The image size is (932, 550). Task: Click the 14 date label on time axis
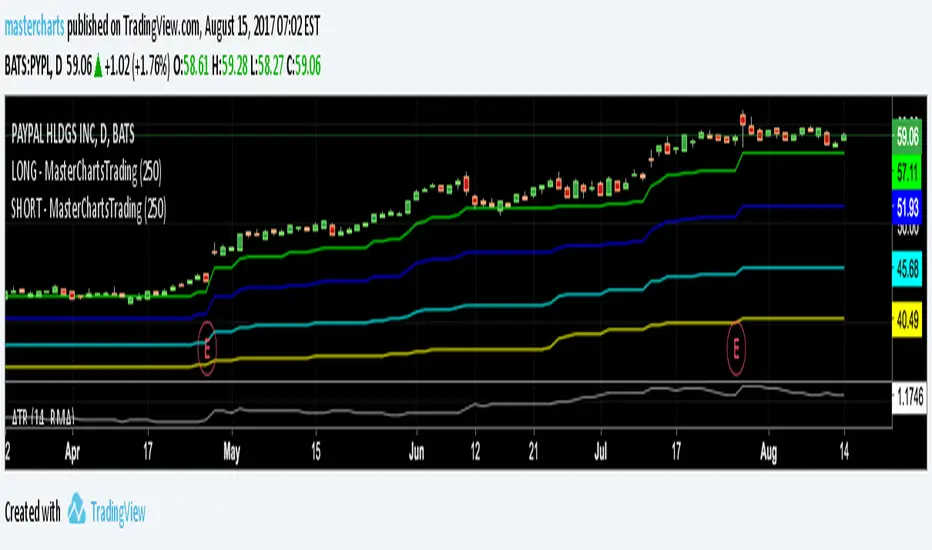click(844, 452)
